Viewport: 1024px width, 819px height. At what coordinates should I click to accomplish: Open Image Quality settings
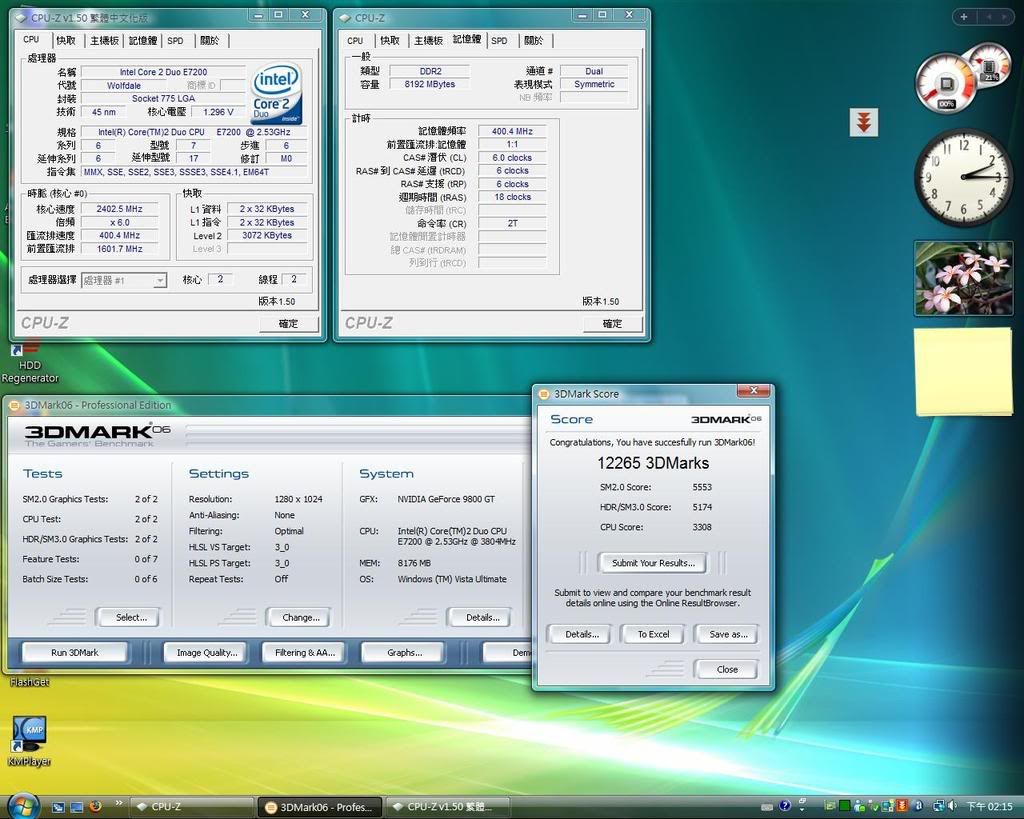click(207, 653)
